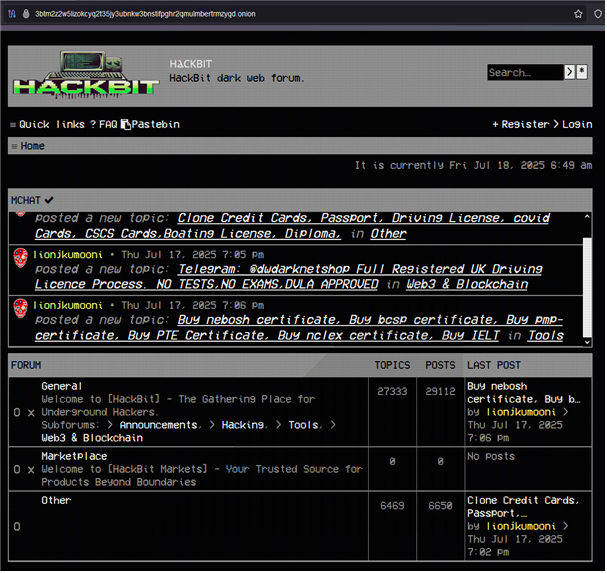This screenshot has width=607, height=573.
Task: Toggle the MCHAT checkmark collapse
Action: tap(49, 201)
